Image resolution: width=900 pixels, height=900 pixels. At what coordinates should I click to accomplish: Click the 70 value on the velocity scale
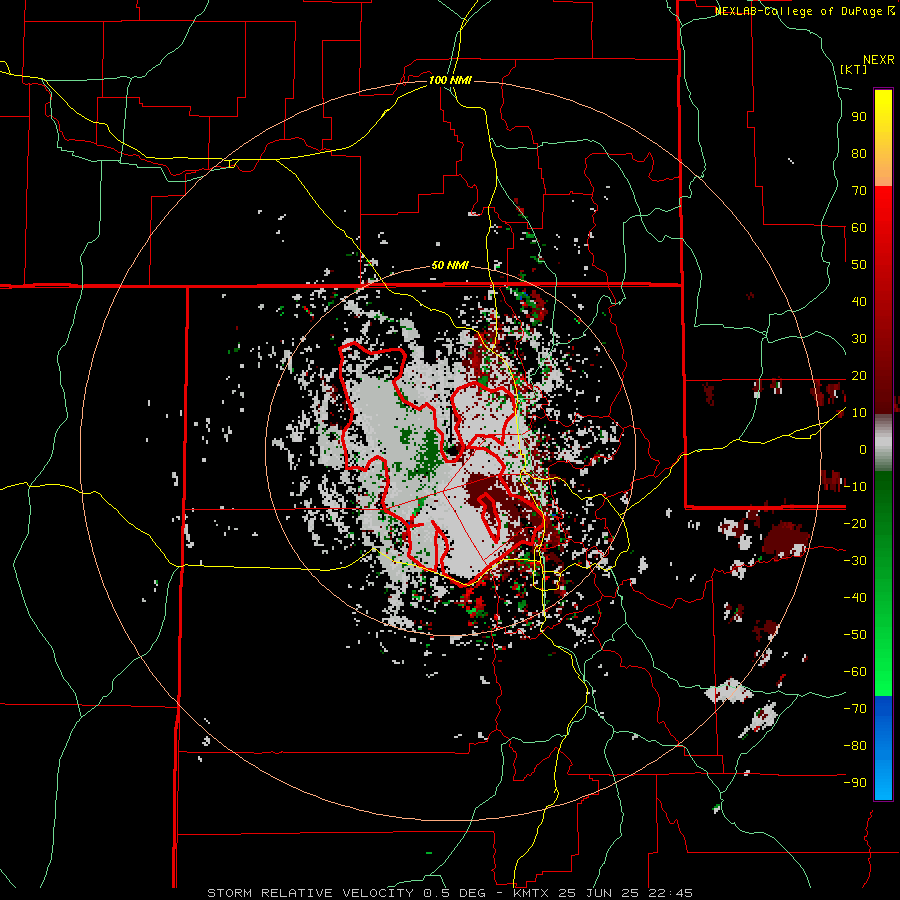click(x=859, y=191)
